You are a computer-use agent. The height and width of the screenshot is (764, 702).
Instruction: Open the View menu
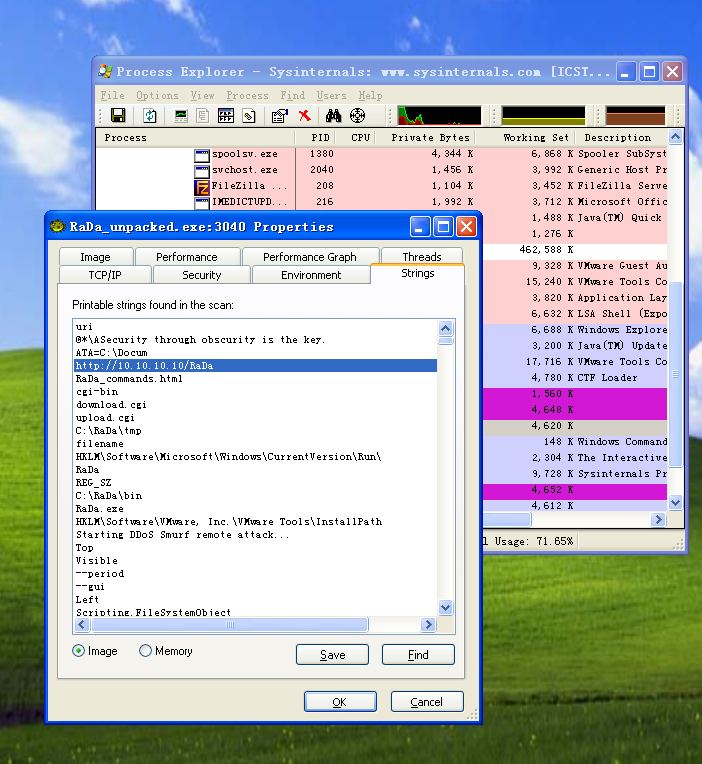click(202, 96)
